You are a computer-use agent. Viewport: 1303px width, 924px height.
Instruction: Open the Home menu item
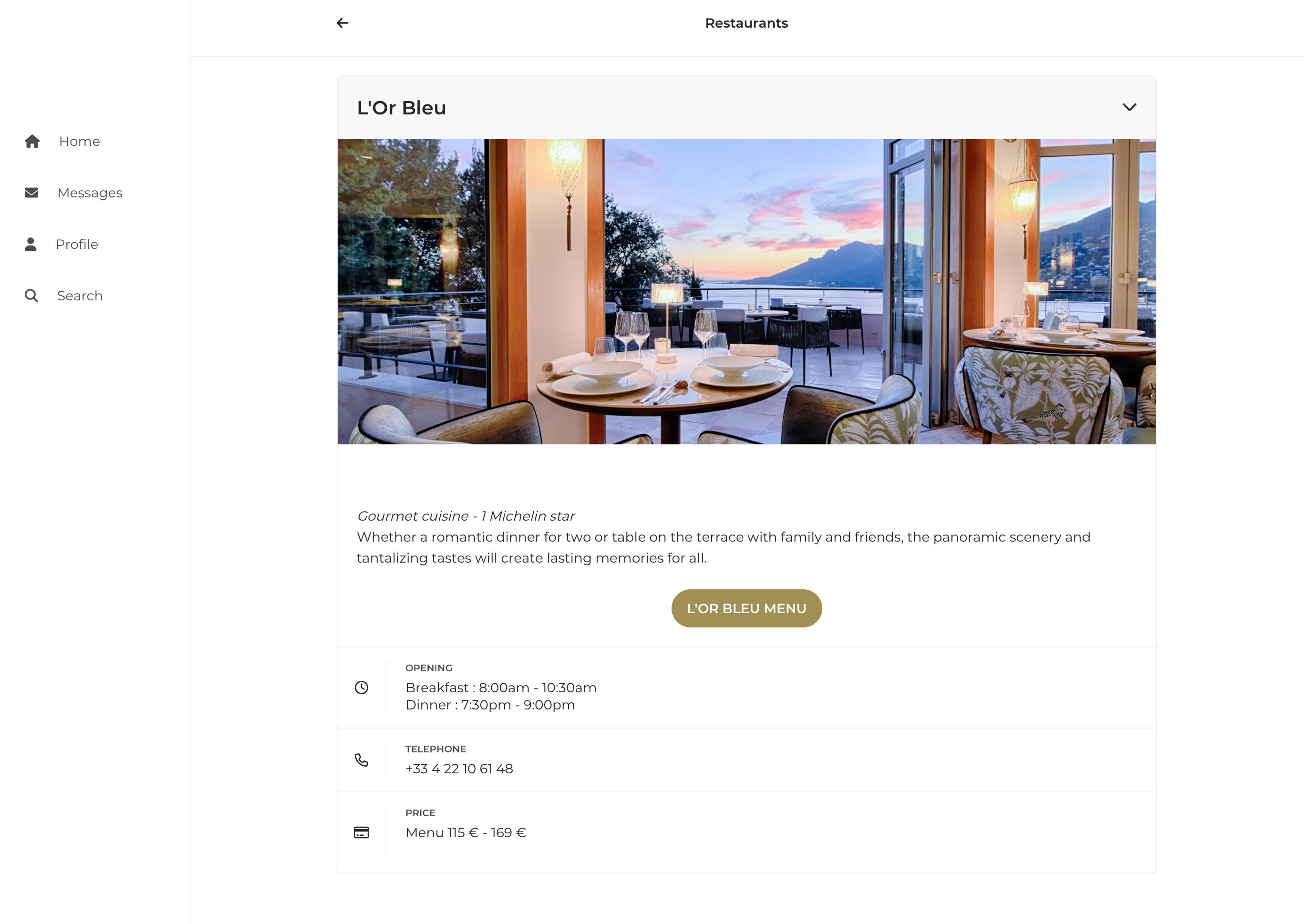[x=62, y=141]
